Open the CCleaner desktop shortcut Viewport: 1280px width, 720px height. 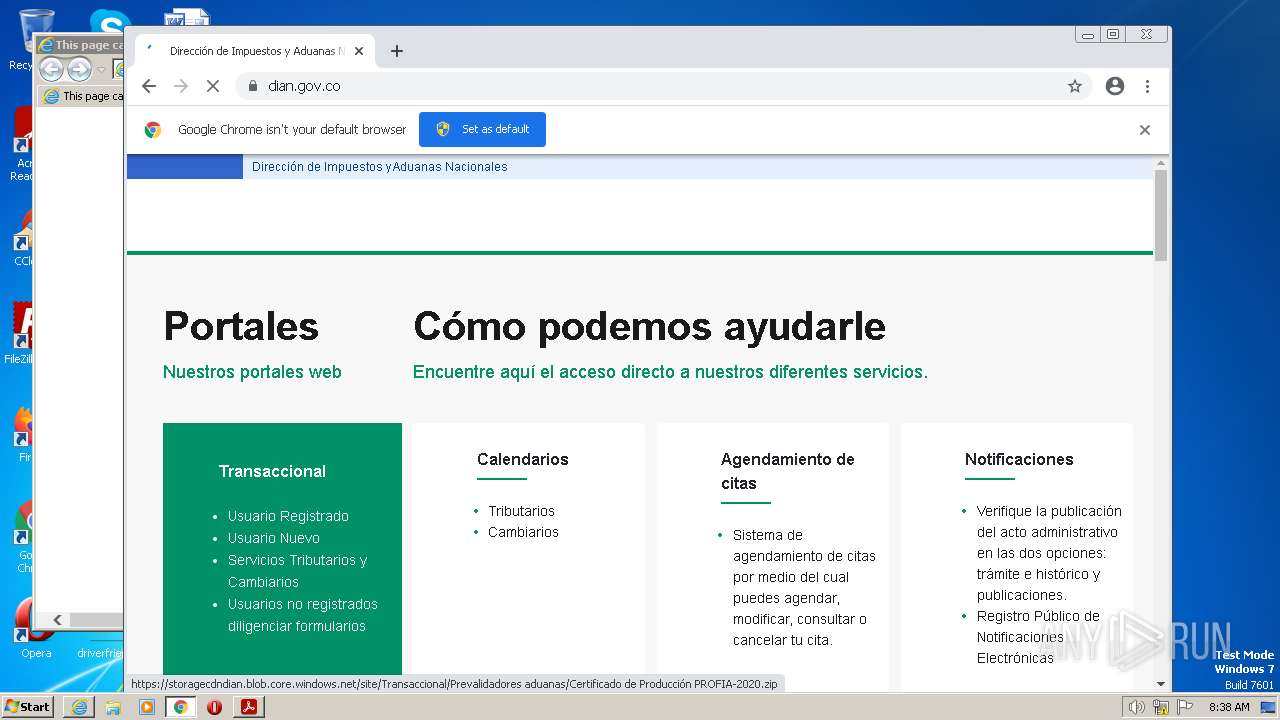point(22,238)
